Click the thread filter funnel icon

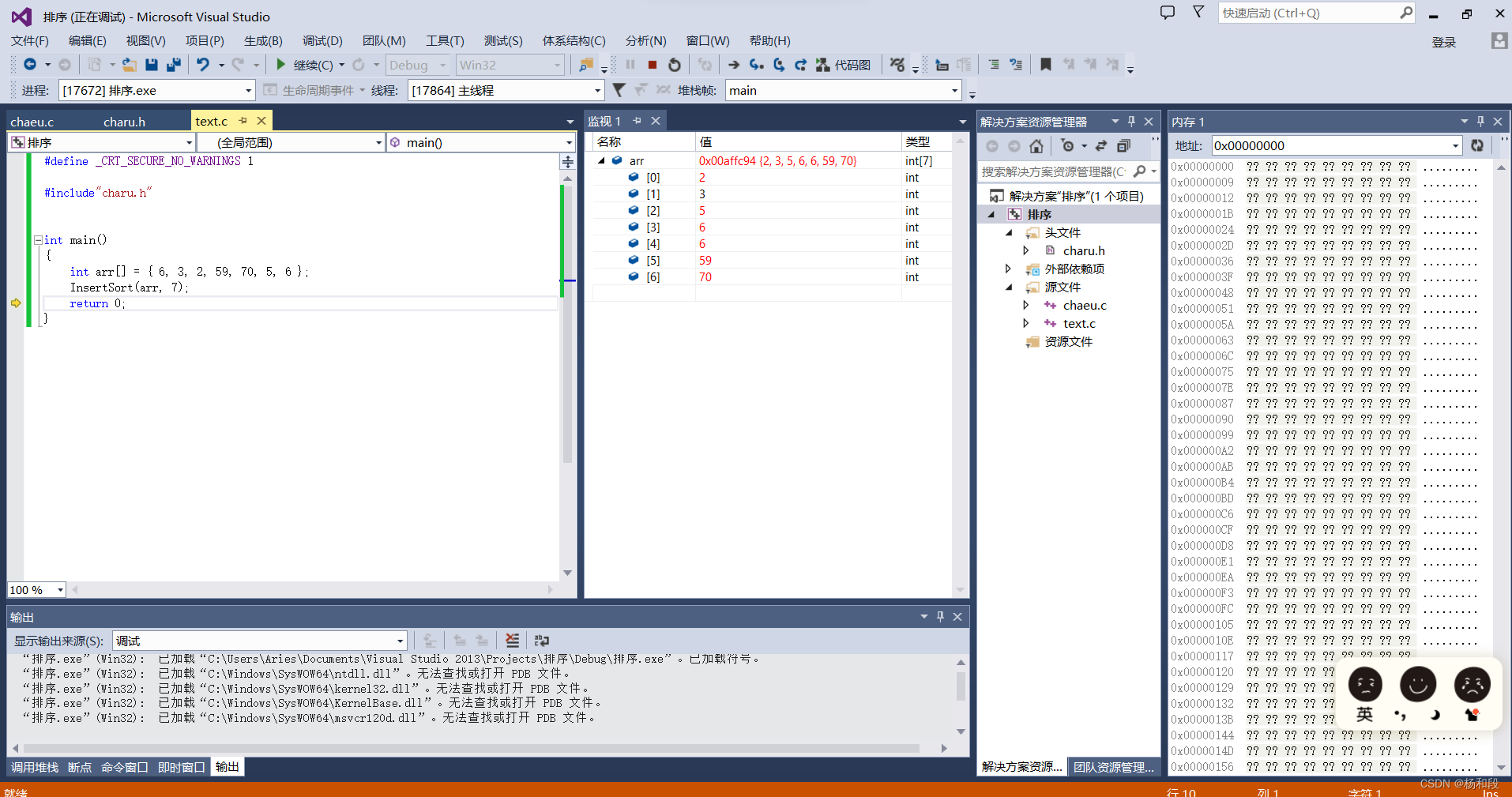[619, 90]
